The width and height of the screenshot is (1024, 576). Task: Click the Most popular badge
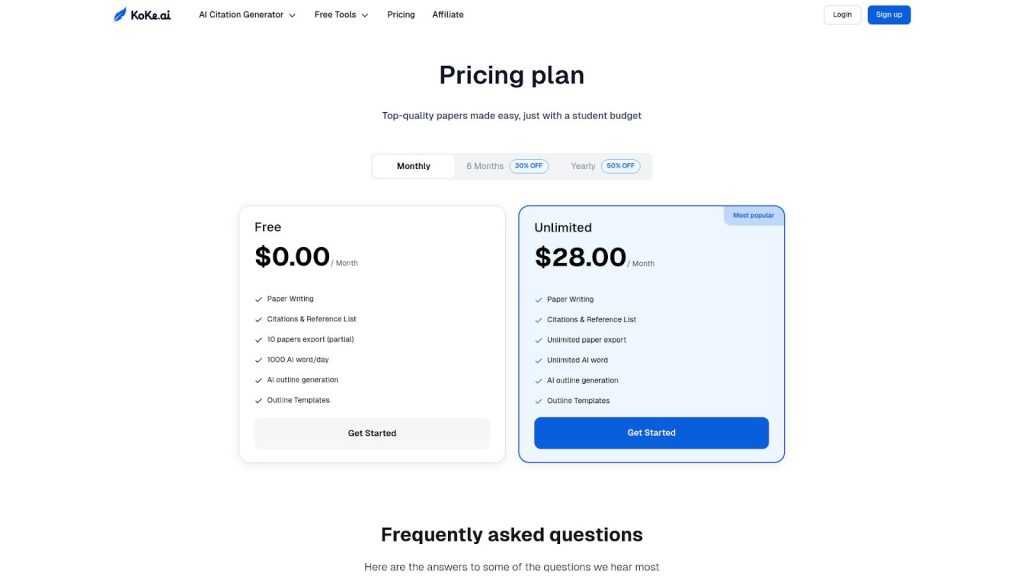[x=753, y=215]
